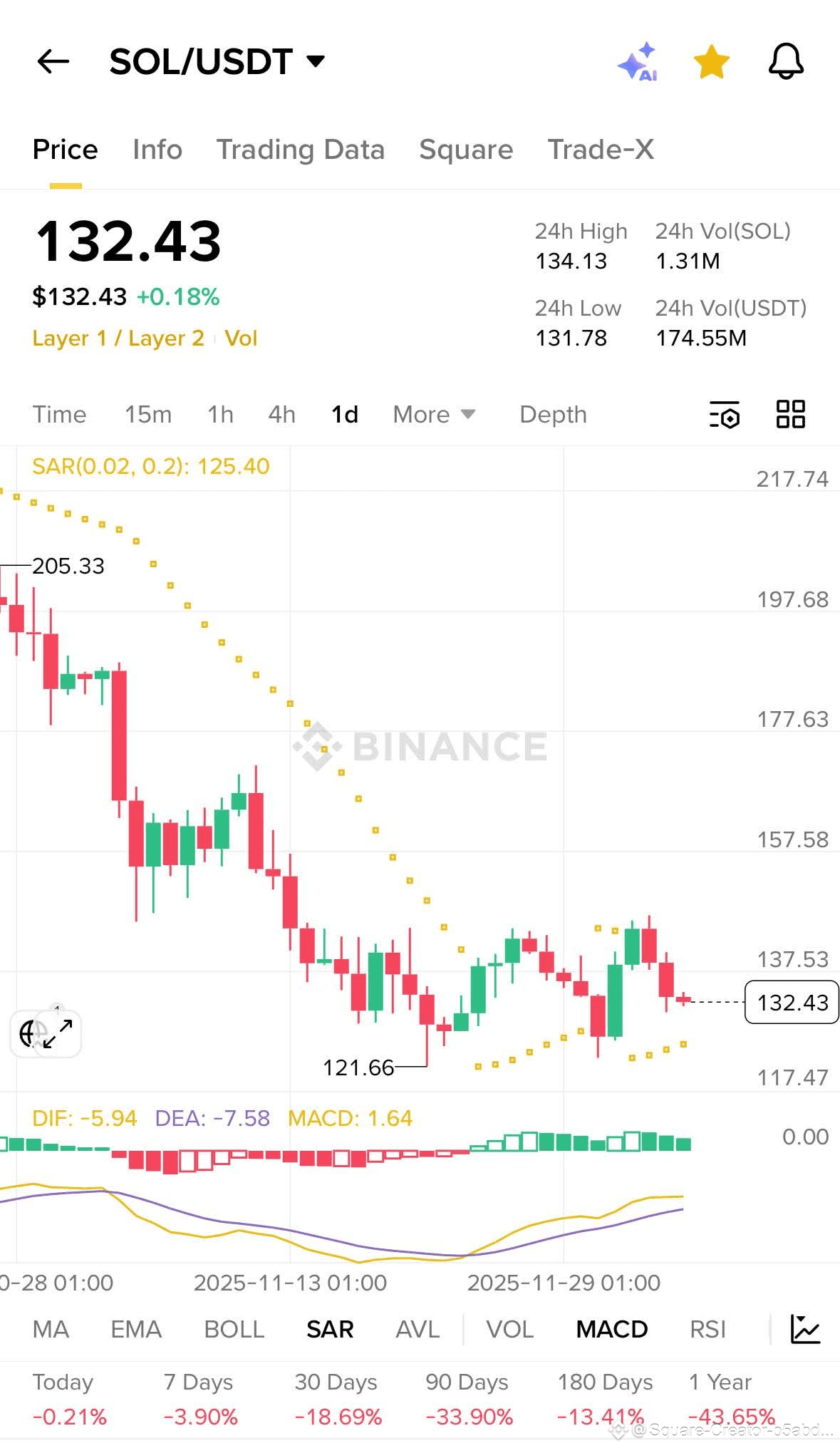Toggle the favorite star for SOL/USDT

(x=712, y=62)
